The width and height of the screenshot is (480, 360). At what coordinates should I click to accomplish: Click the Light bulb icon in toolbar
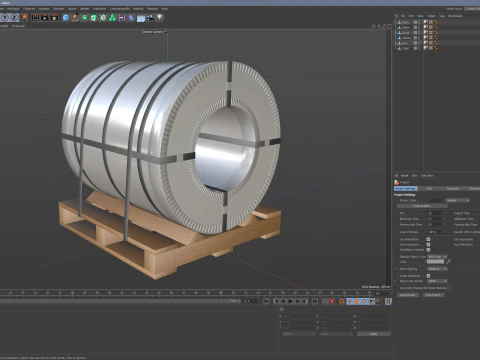(160, 17)
